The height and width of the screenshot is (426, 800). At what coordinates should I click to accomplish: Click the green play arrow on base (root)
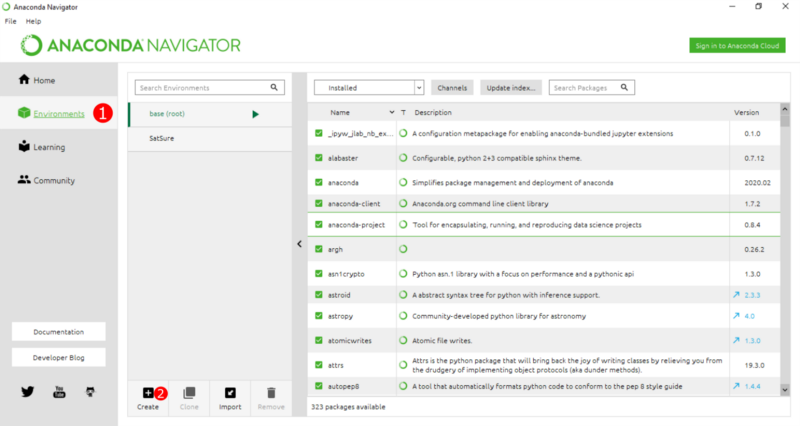click(x=255, y=114)
